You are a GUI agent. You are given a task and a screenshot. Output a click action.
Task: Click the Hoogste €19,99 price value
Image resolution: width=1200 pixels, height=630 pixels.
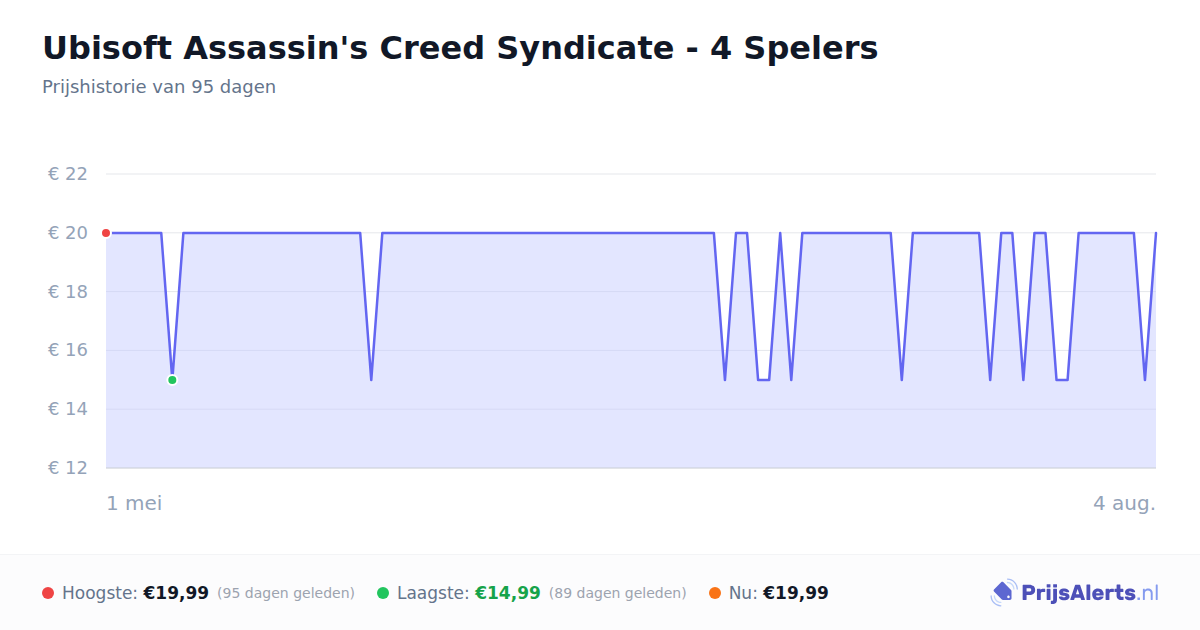[176, 593]
